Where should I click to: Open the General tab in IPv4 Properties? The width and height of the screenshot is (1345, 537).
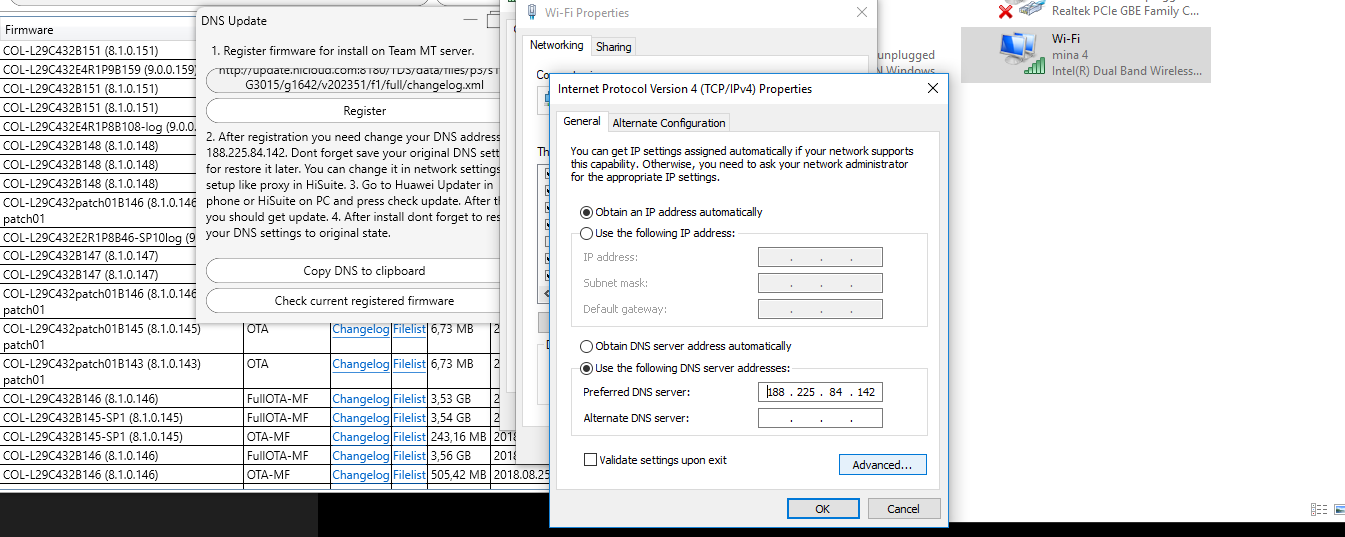click(582, 121)
